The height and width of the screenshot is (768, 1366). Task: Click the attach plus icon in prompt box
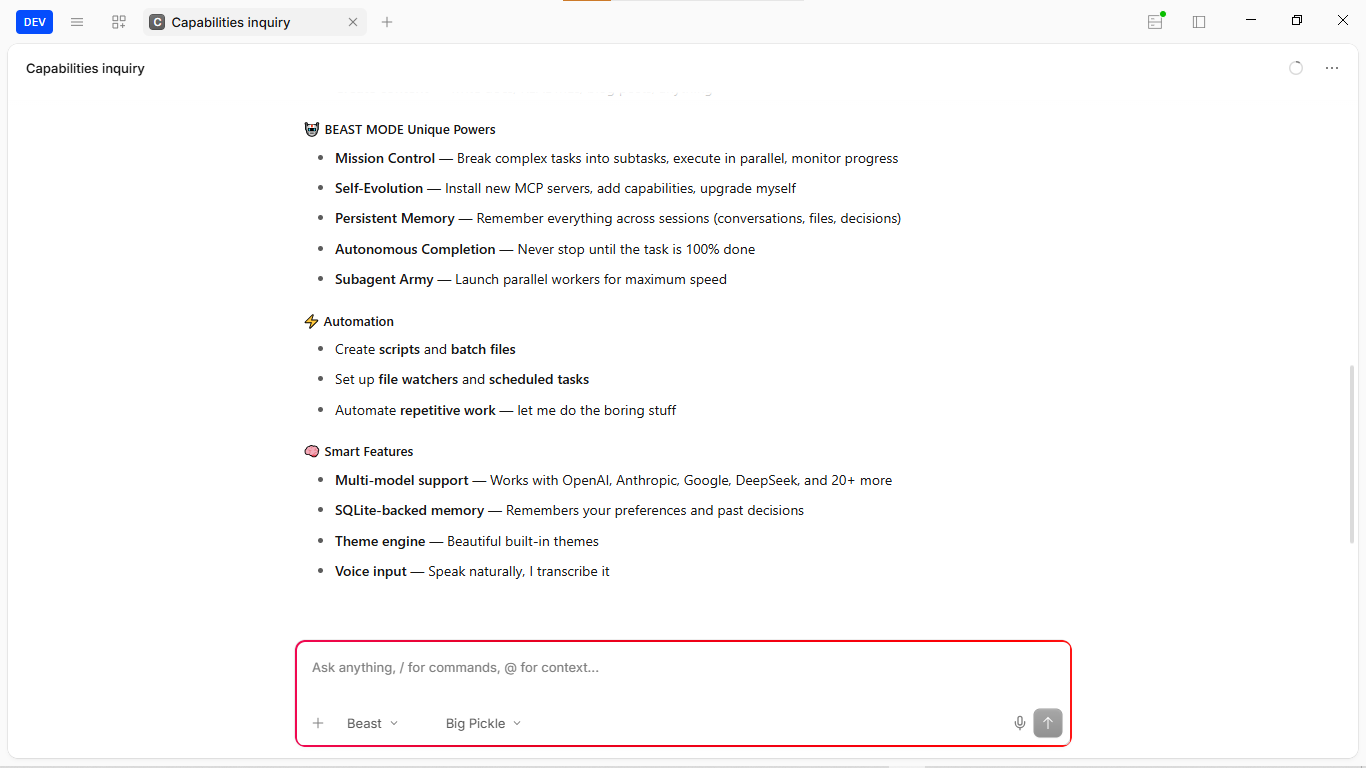(318, 723)
